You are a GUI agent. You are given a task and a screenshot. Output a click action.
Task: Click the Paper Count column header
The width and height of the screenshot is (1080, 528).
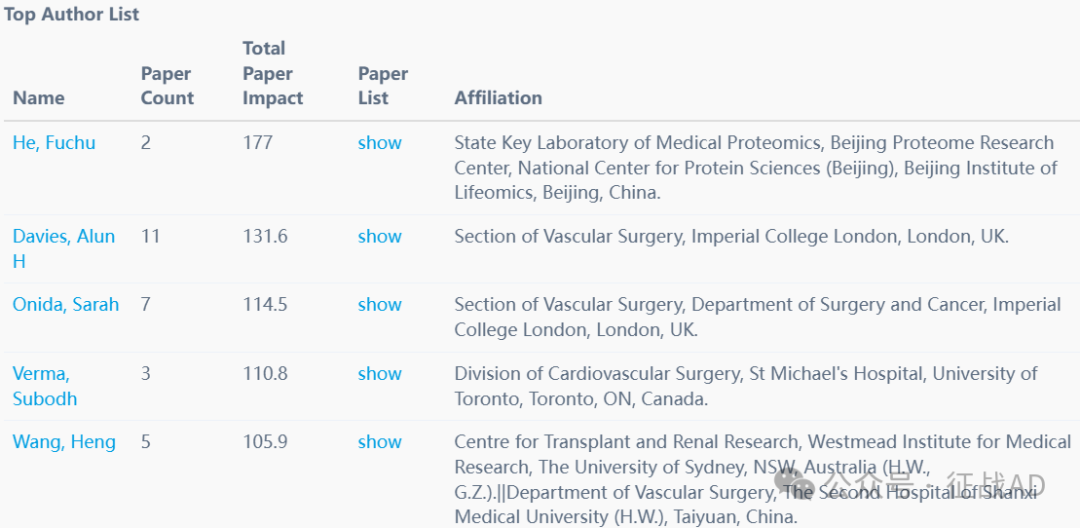coord(167,86)
